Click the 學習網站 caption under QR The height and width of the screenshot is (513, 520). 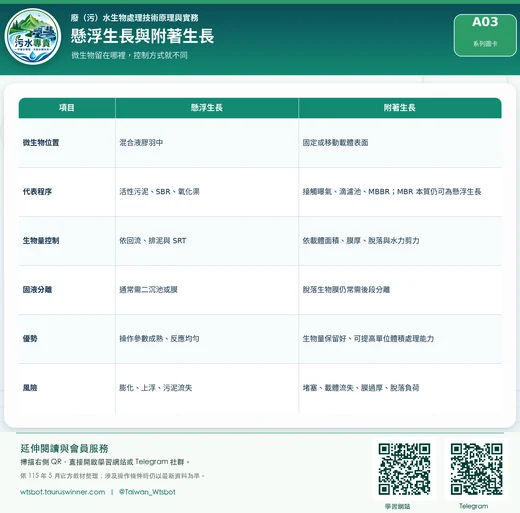[397, 506]
